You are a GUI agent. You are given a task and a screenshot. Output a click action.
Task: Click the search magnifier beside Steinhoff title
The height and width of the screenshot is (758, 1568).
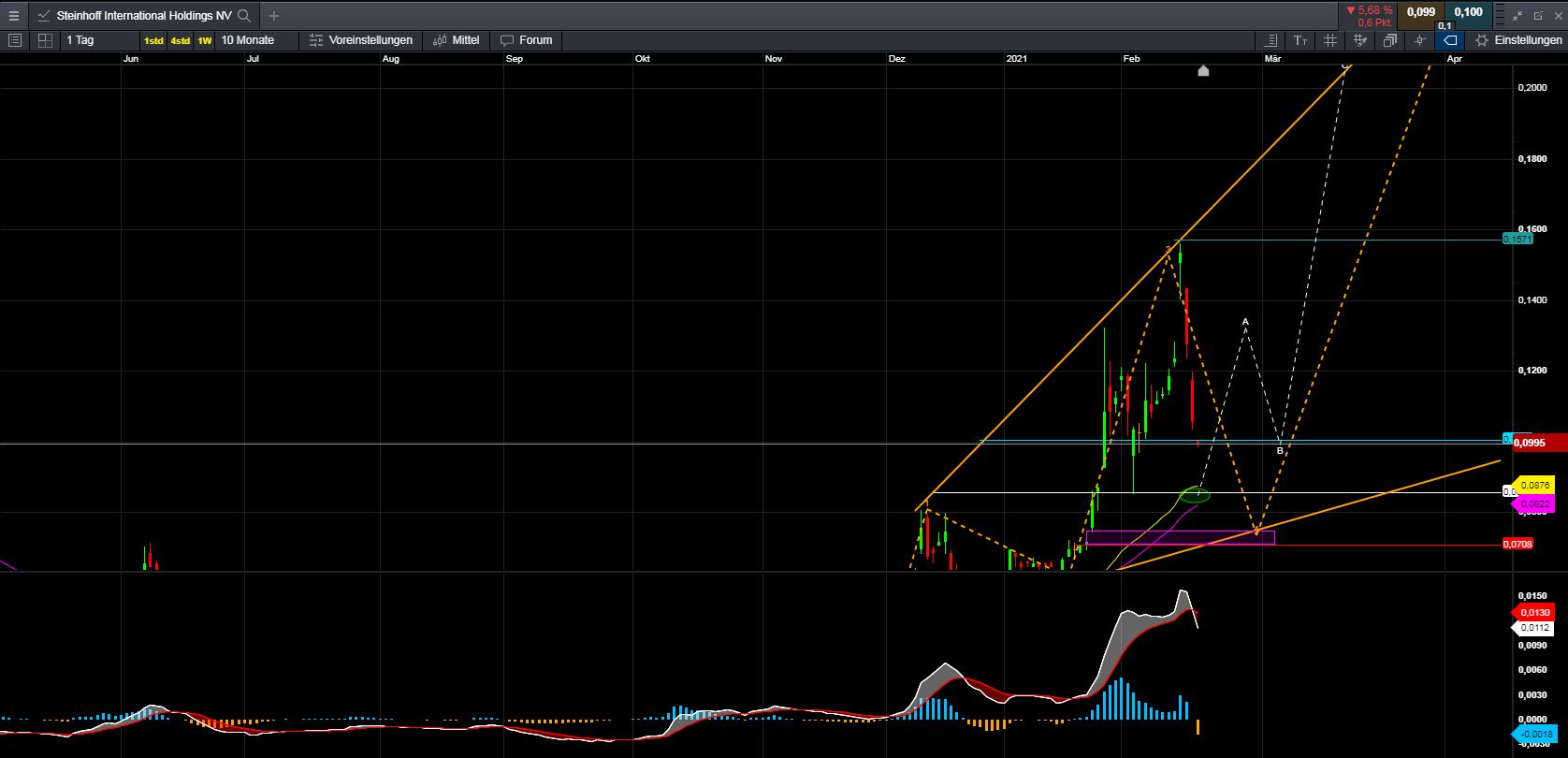pos(244,16)
